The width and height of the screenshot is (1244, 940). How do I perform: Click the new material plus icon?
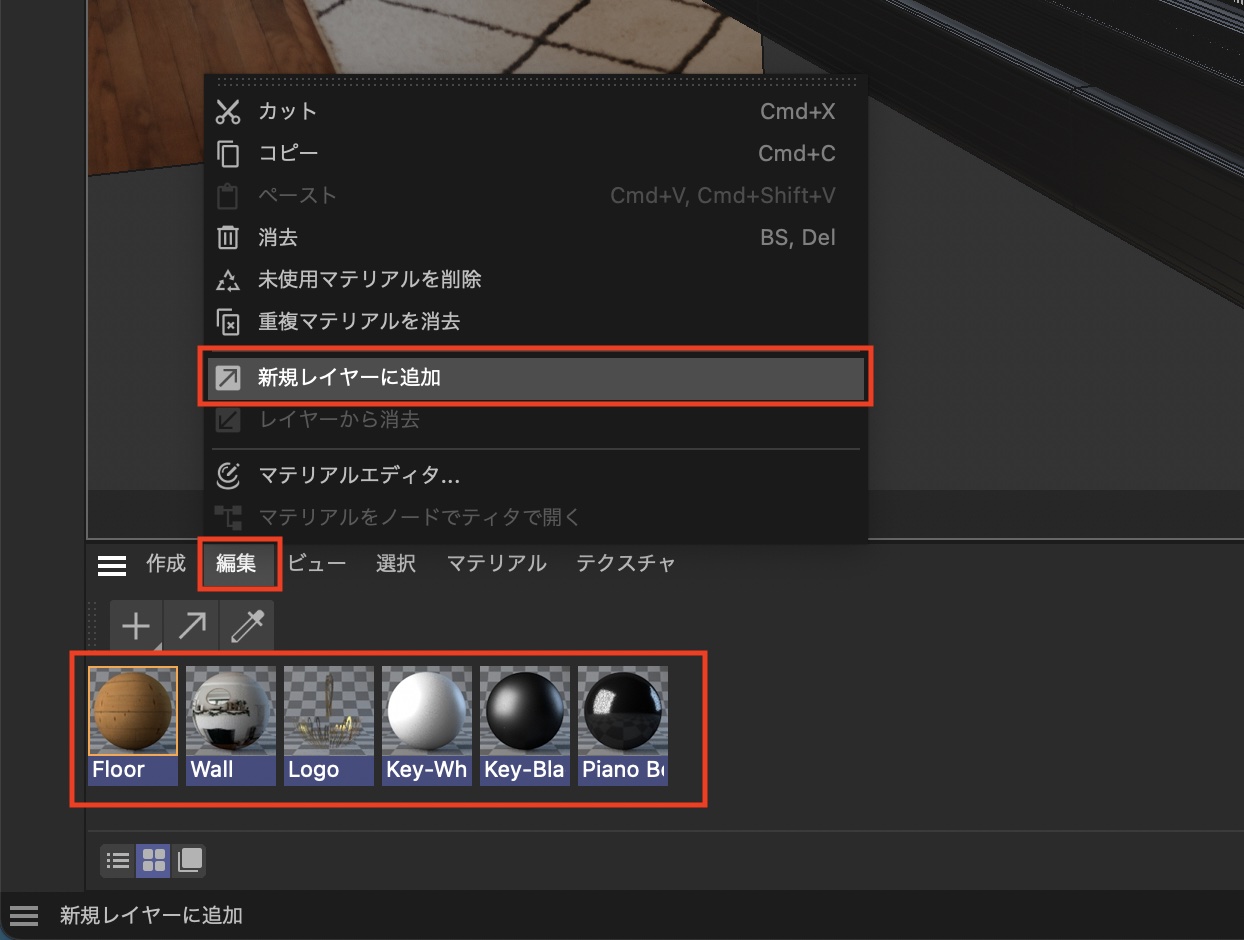[136, 627]
